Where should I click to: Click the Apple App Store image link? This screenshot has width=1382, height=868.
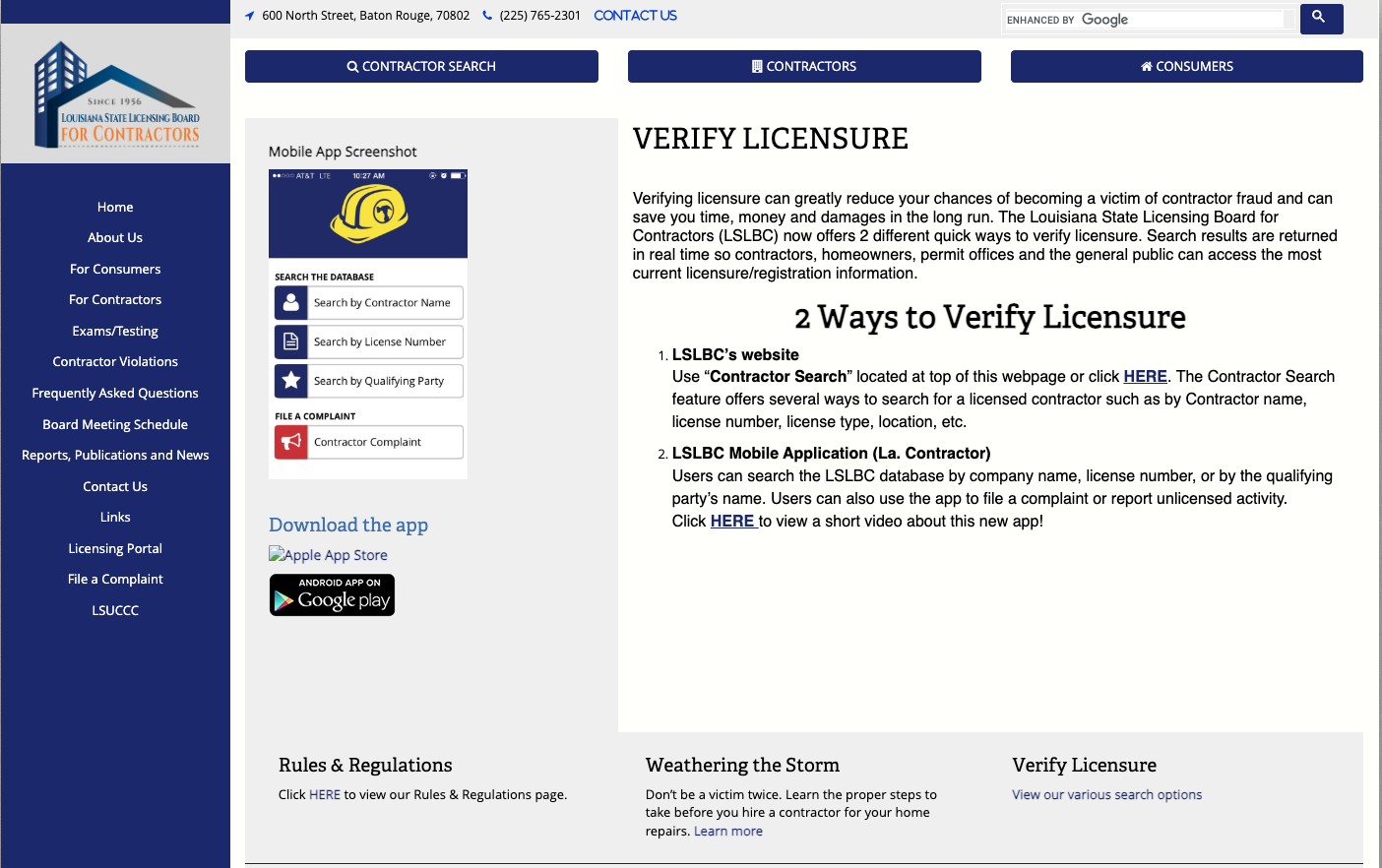point(328,555)
